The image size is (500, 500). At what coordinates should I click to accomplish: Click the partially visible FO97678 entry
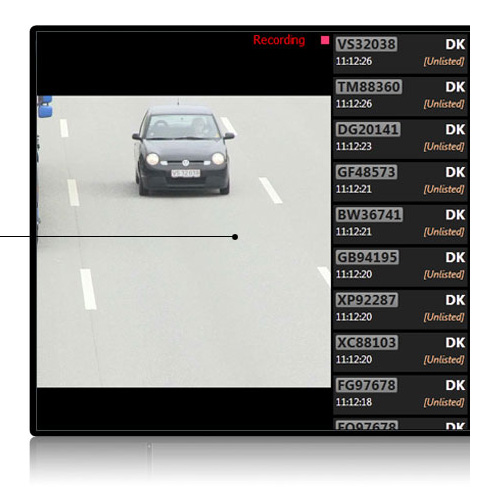pyautogui.click(x=401, y=424)
